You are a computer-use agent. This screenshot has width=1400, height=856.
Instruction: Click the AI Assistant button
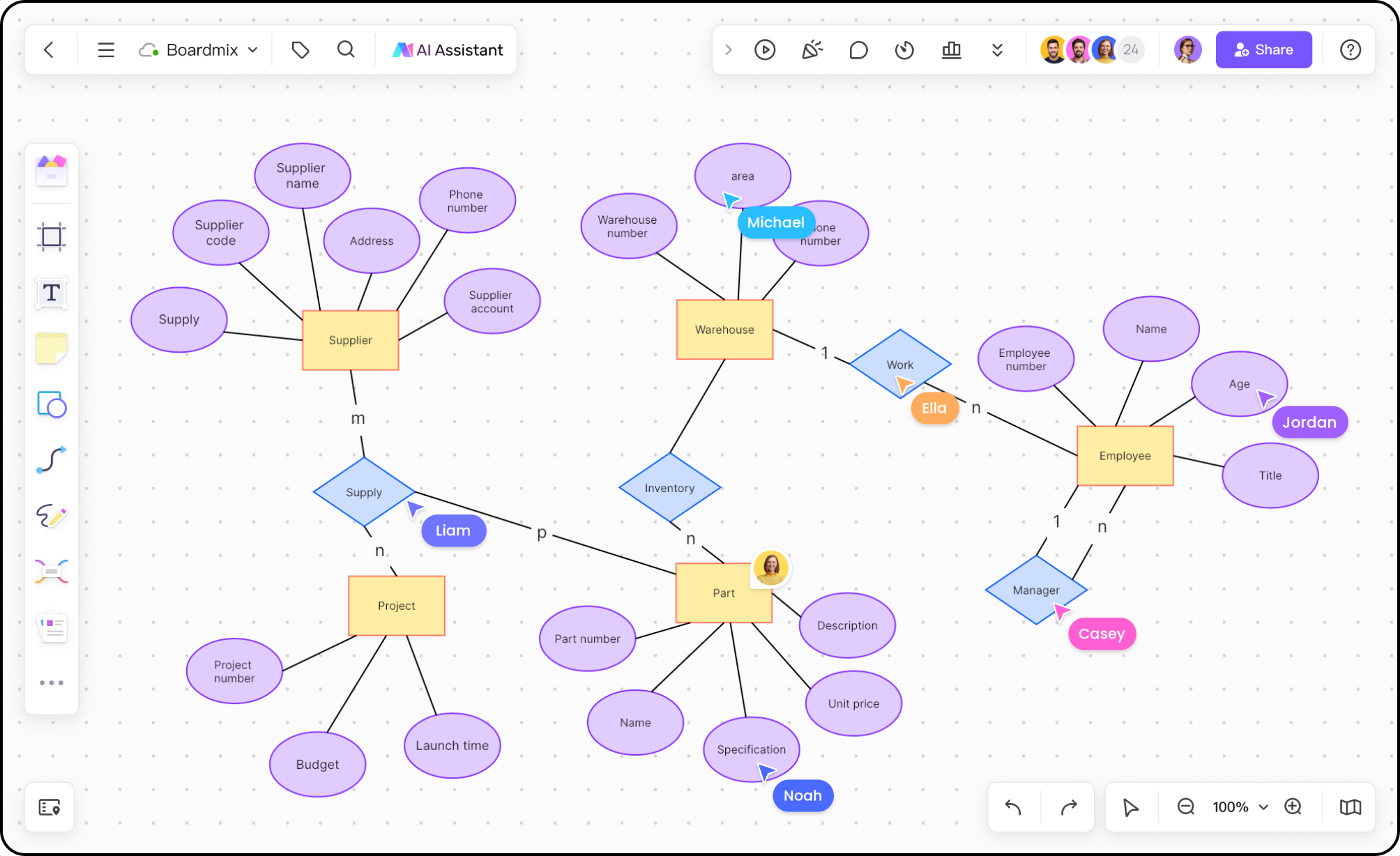(448, 49)
